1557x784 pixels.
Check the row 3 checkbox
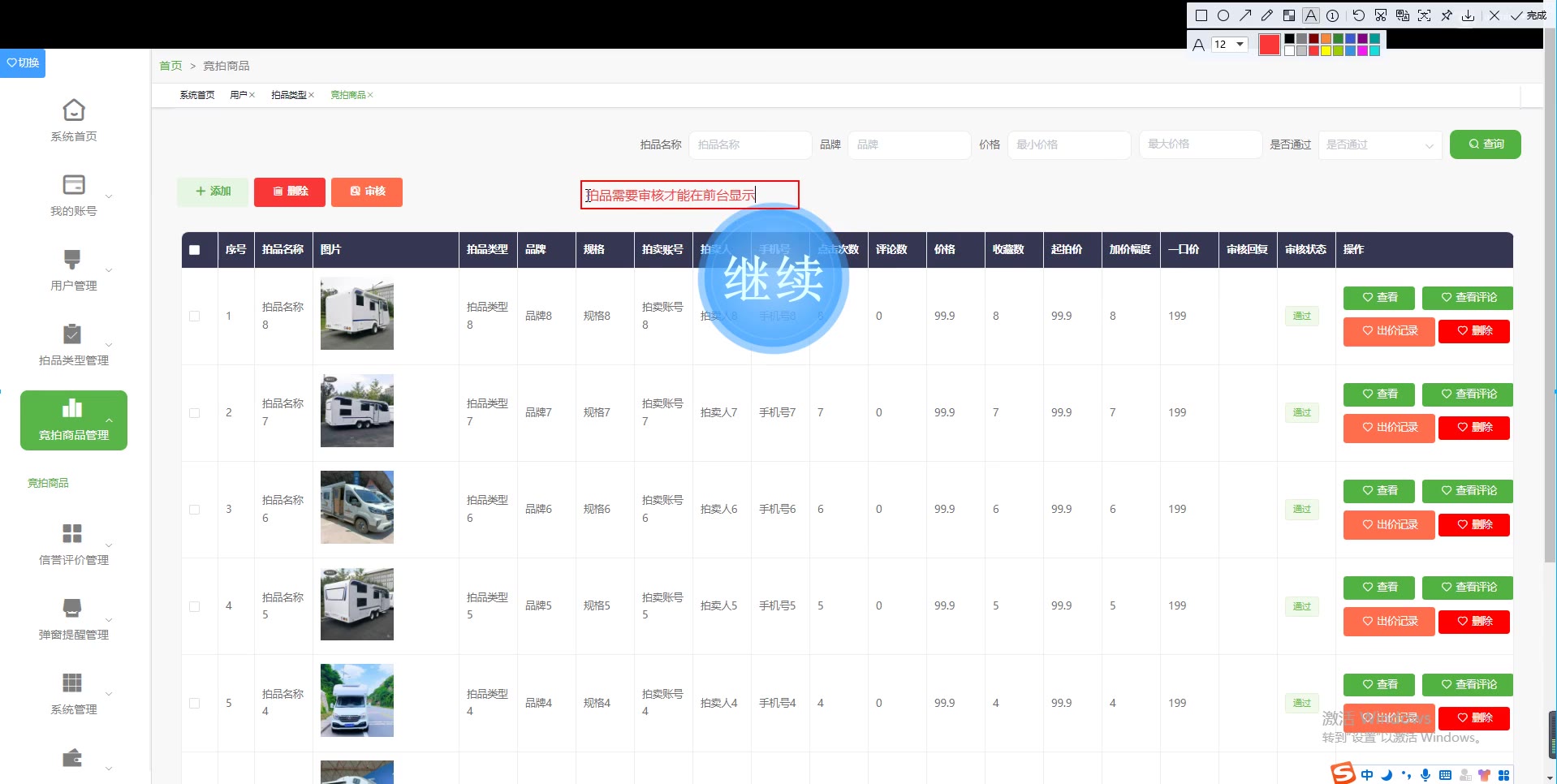(195, 510)
